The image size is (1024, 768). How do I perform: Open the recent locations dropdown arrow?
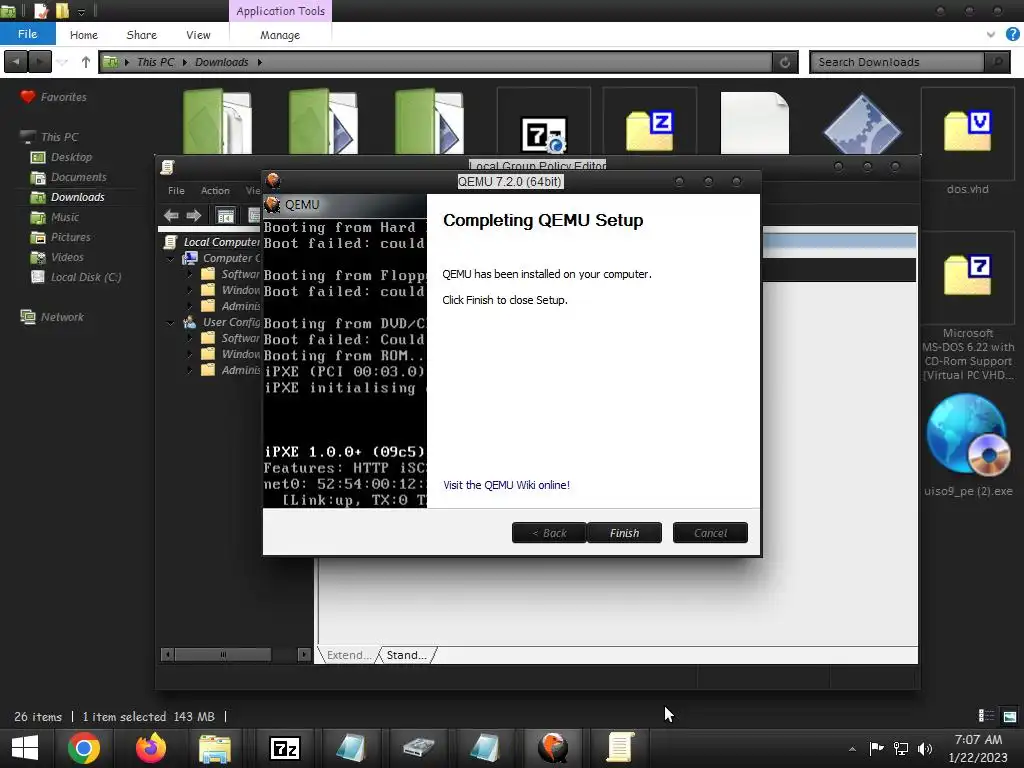[x=62, y=62]
